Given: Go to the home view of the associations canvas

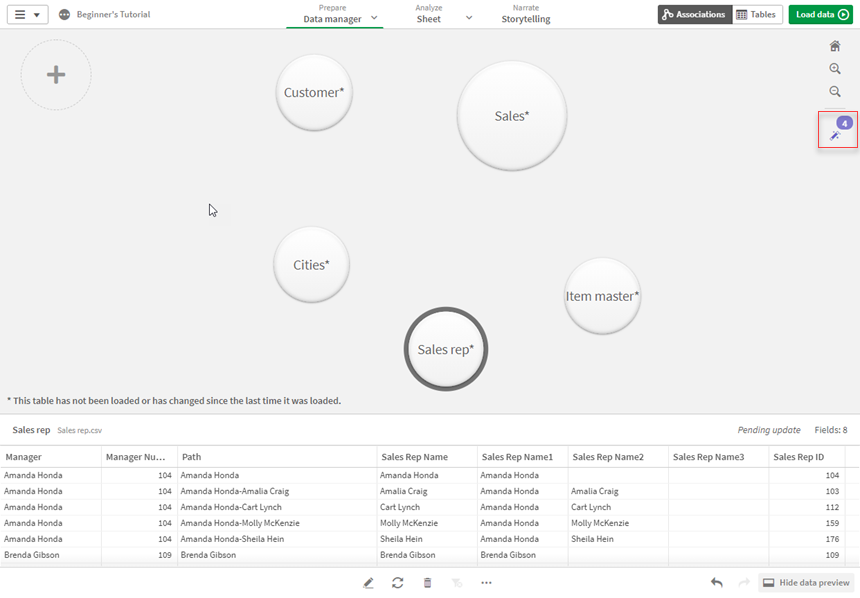Looking at the screenshot, I should click(x=835, y=46).
